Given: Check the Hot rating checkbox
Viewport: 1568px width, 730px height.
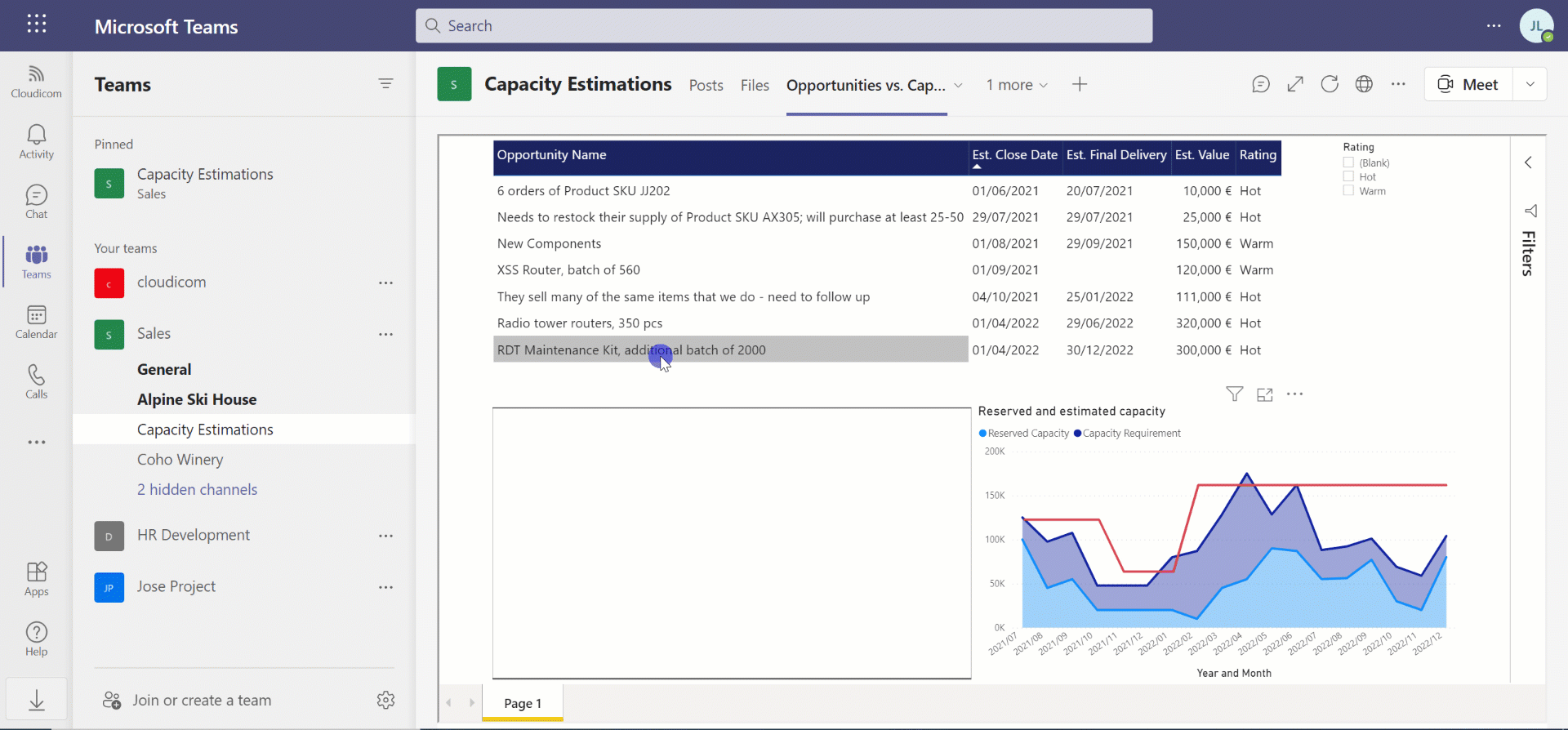Looking at the screenshot, I should pos(1348,176).
